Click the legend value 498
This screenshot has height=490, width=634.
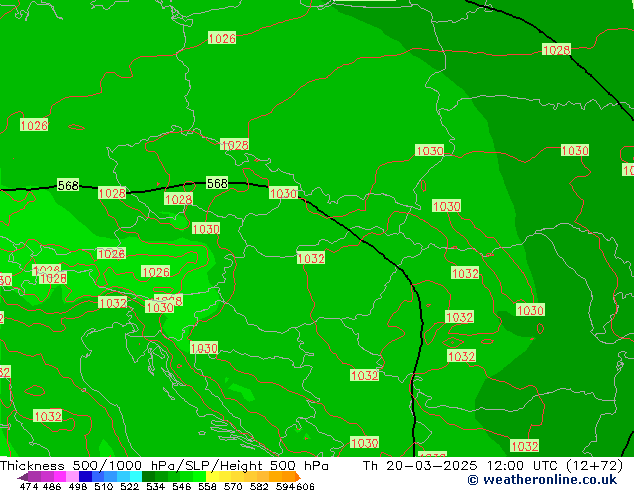tap(78, 486)
